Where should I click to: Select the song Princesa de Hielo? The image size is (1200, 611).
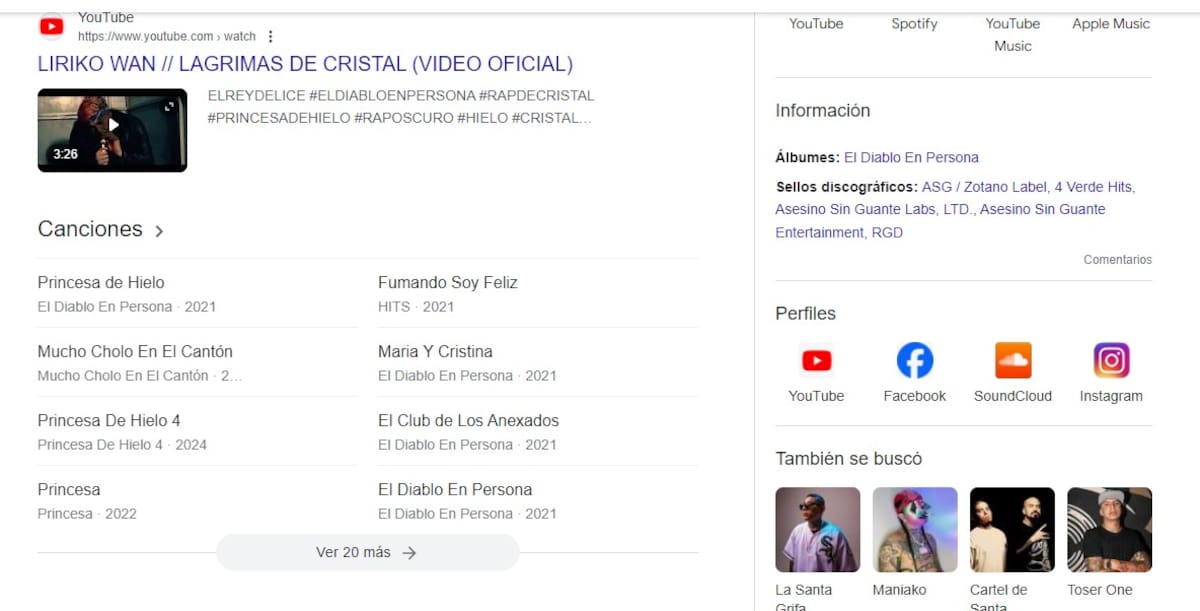(101, 282)
